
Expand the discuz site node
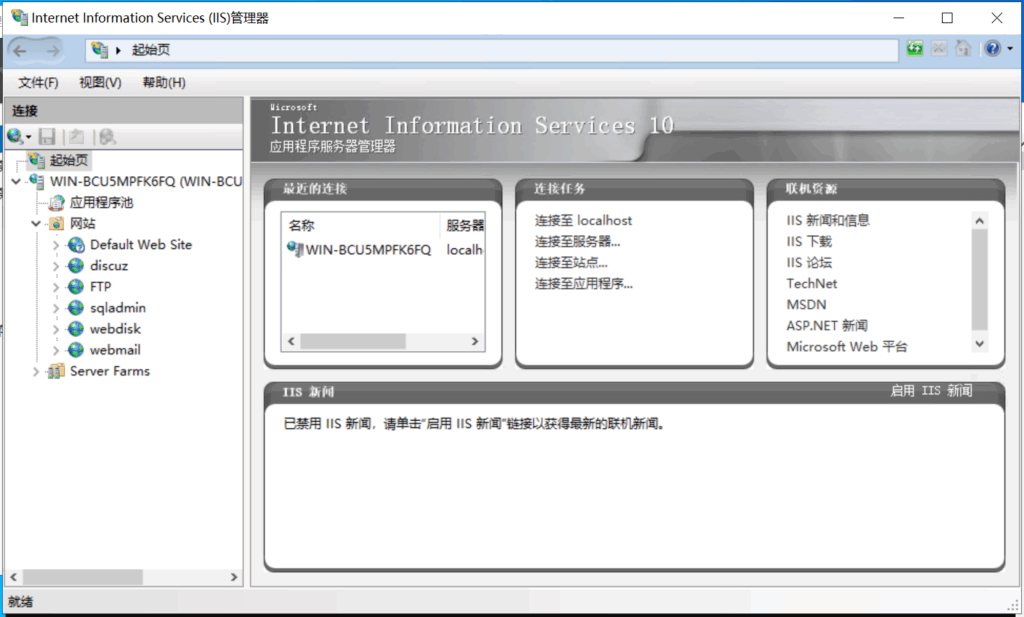click(x=56, y=266)
